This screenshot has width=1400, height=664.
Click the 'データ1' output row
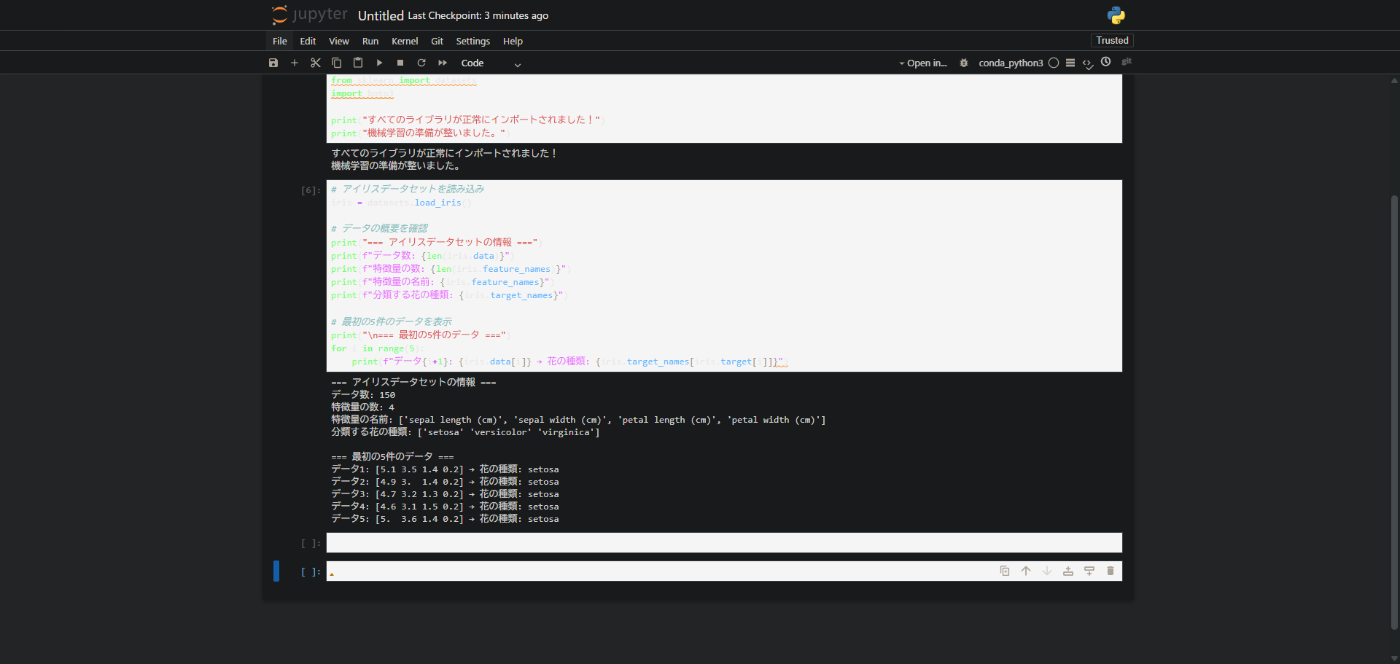pos(445,468)
